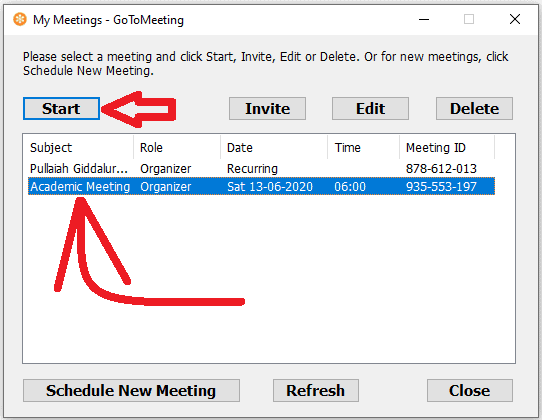The height and width of the screenshot is (420, 542).
Task: Delete the selected meeting
Action: pos(474,109)
